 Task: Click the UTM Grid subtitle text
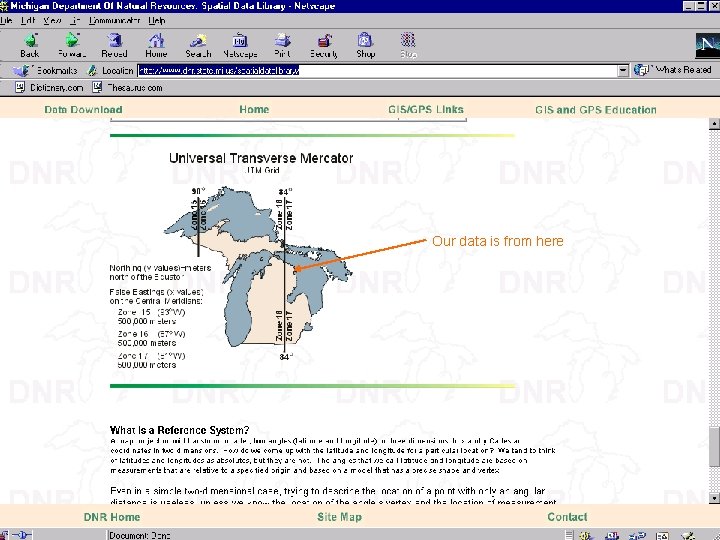click(263, 170)
